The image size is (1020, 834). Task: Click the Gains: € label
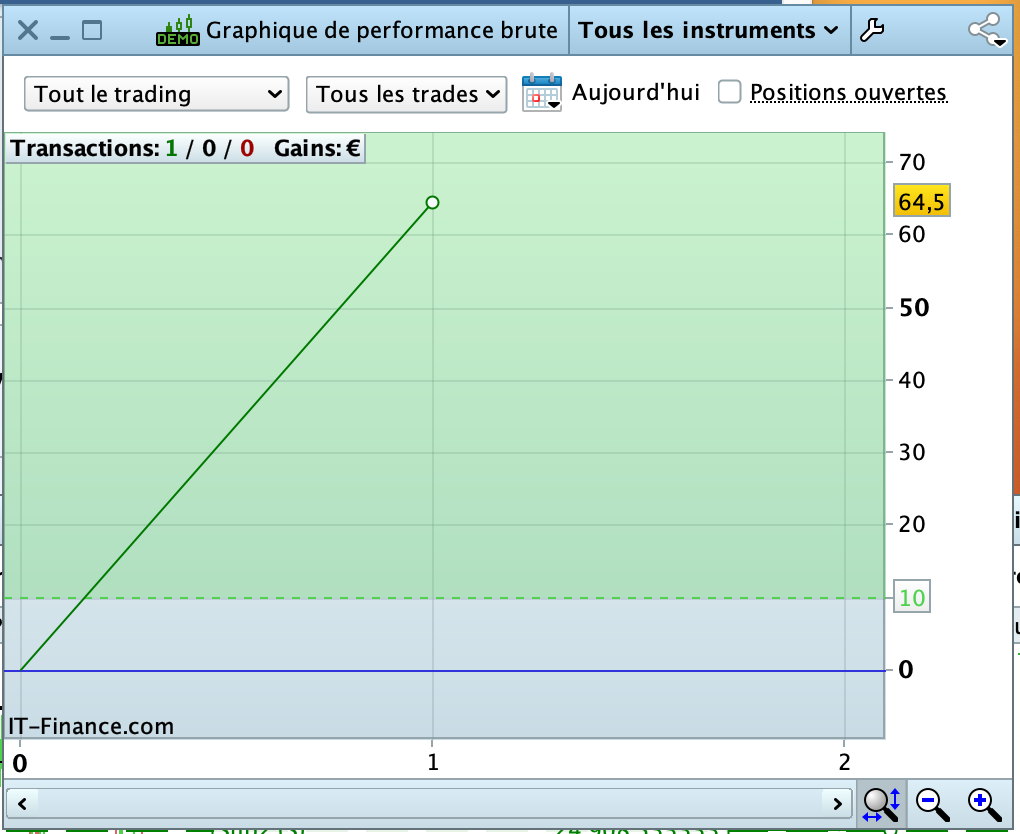coord(317,148)
